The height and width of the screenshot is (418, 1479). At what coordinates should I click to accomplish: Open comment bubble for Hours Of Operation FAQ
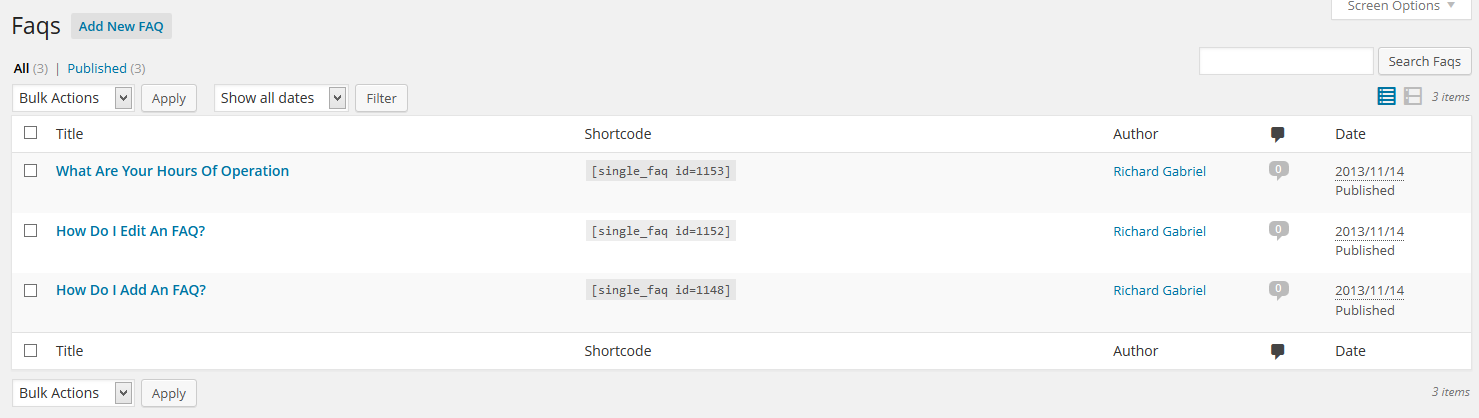pos(1277,170)
